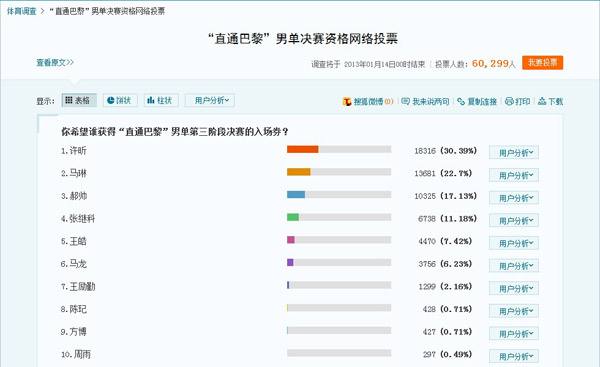The image size is (600, 367).
Task: Select candidate name 7.王励勤
Action: 78,286
